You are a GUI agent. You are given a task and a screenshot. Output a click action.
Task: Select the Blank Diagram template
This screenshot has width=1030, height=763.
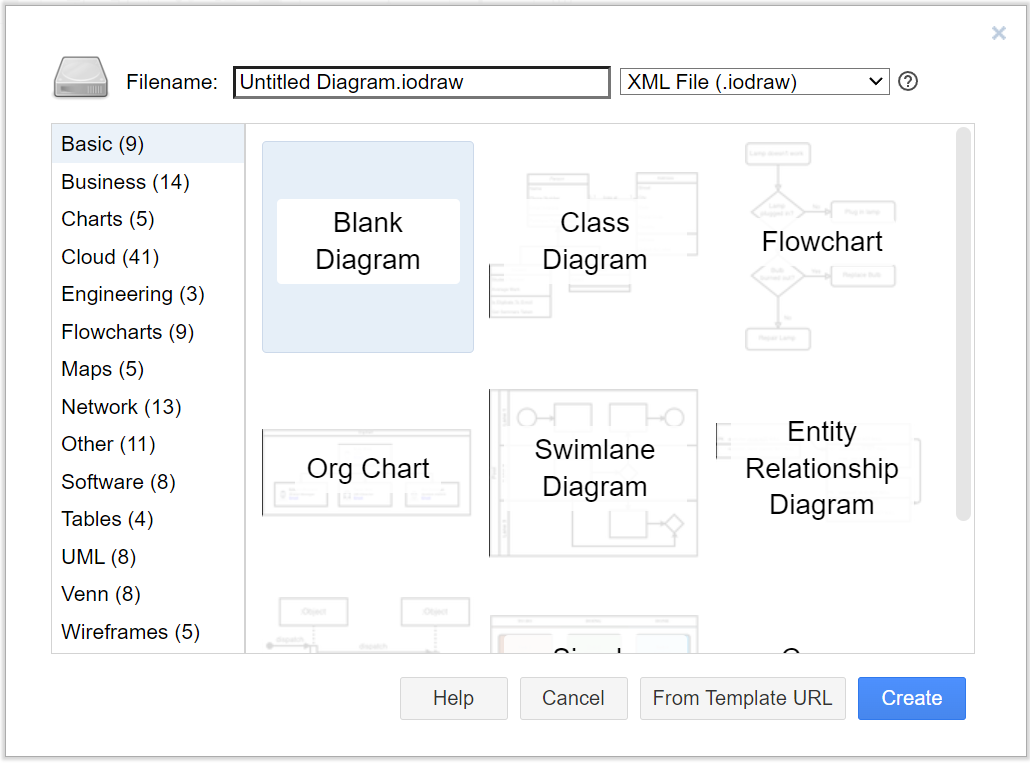click(368, 246)
